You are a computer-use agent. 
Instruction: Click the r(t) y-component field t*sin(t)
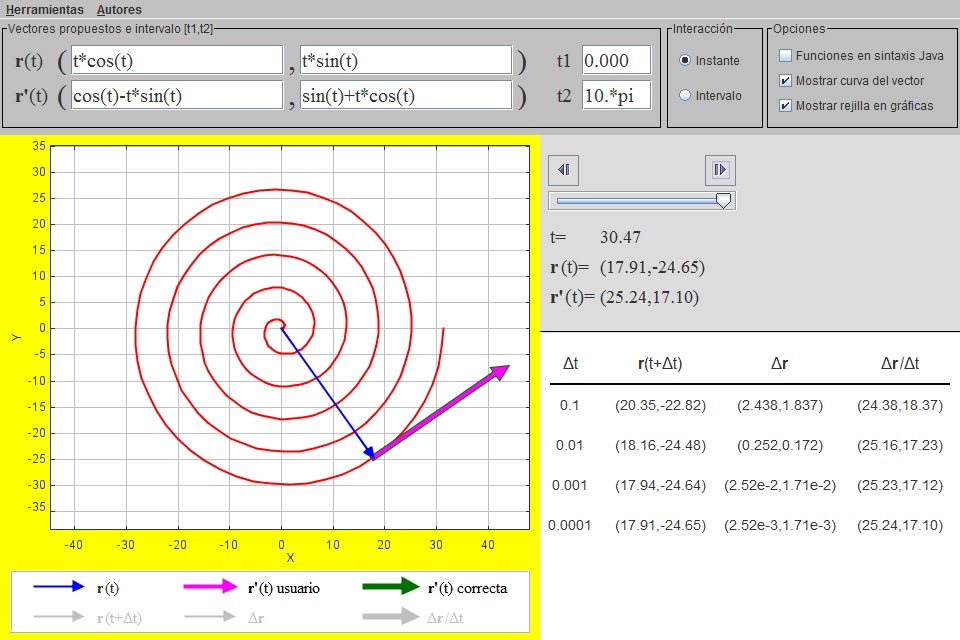coord(405,61)
